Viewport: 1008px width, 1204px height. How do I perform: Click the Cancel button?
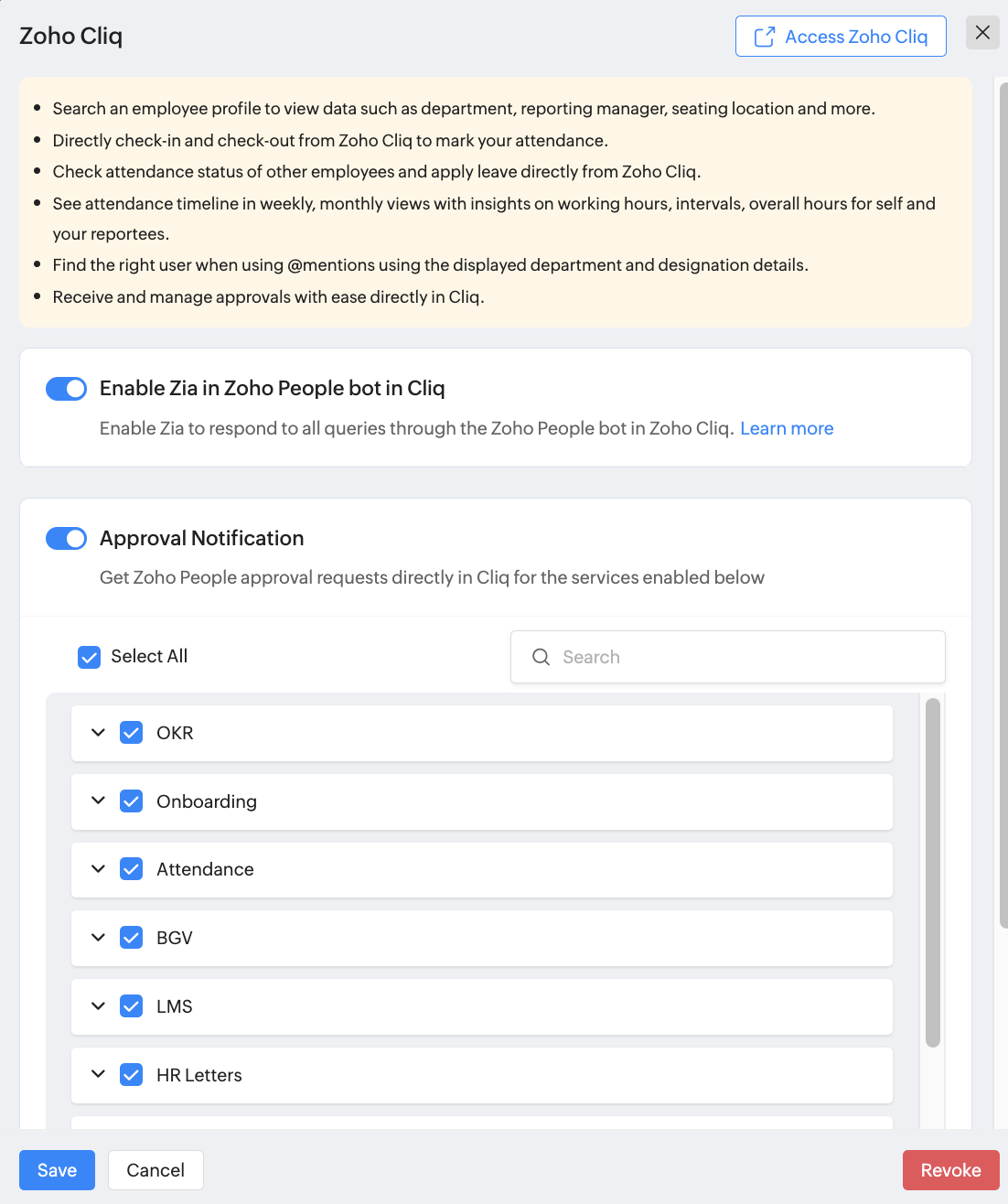(155, 1170)
